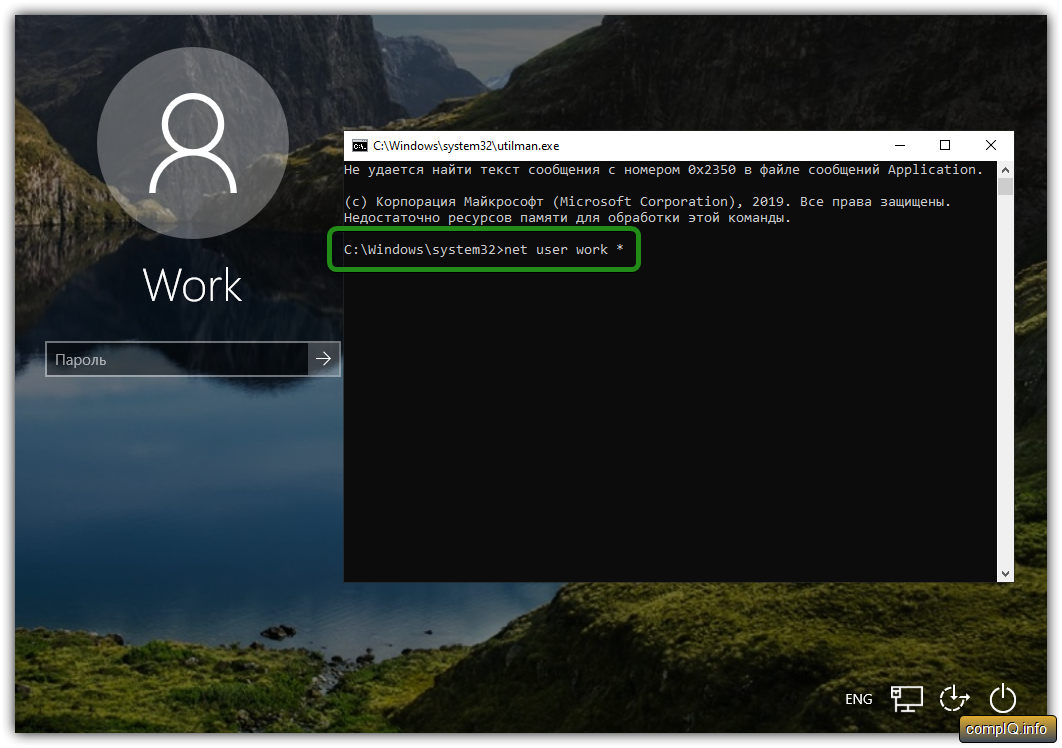Maximize the utilman.exe console window
1062x748 pixels.
944,146
